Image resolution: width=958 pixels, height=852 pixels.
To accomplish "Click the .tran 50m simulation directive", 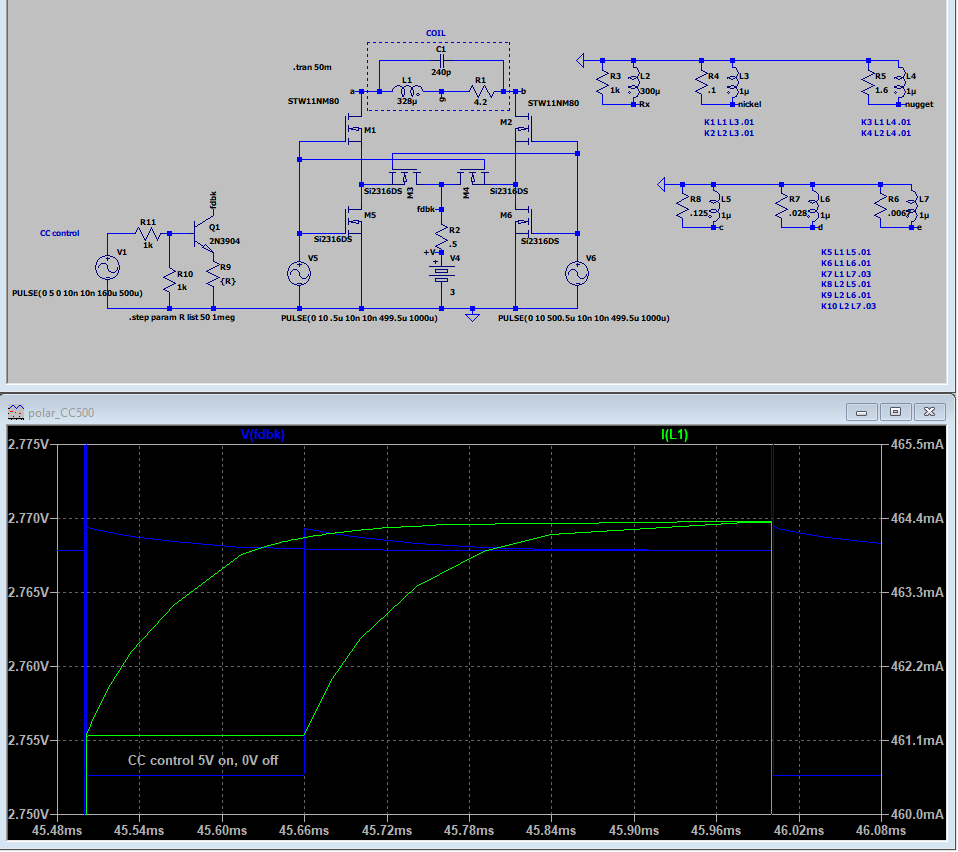I will click(314, 67).
